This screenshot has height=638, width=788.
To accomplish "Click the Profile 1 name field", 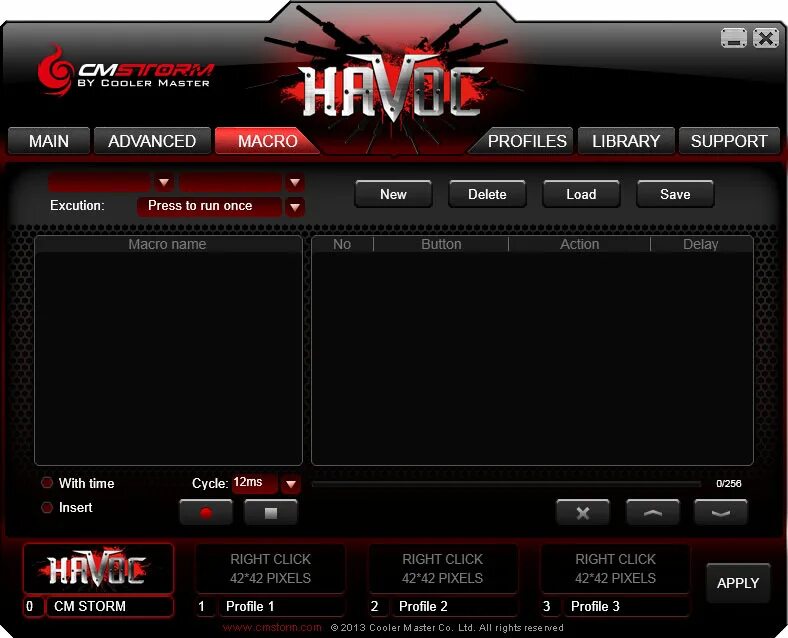I will 282,606.
